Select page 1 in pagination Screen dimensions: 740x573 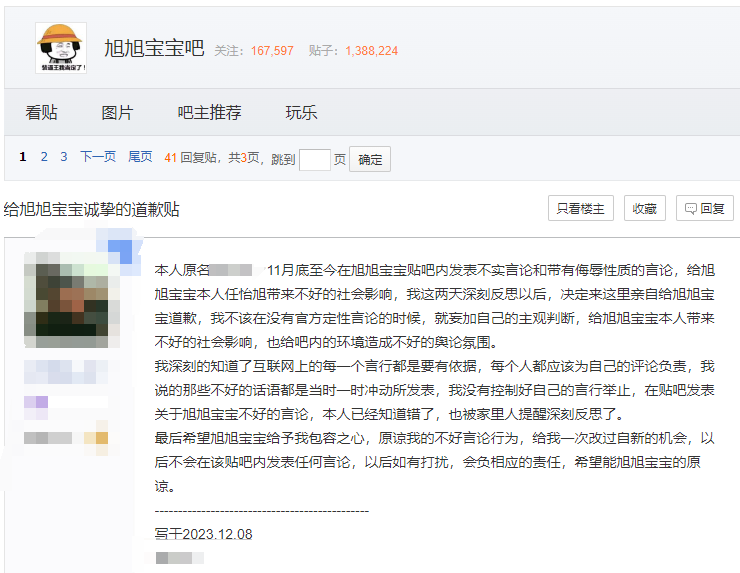tap(23, 157)
